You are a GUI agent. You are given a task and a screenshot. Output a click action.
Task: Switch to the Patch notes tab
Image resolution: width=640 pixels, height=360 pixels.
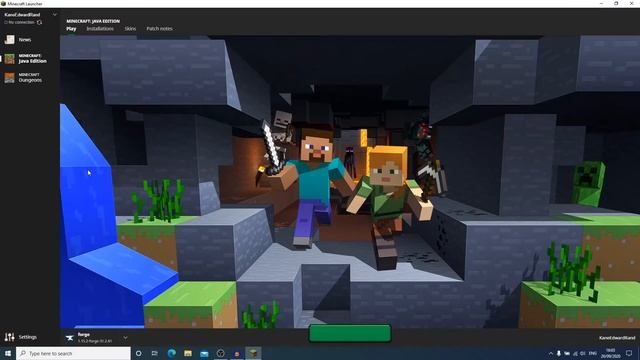159,29
